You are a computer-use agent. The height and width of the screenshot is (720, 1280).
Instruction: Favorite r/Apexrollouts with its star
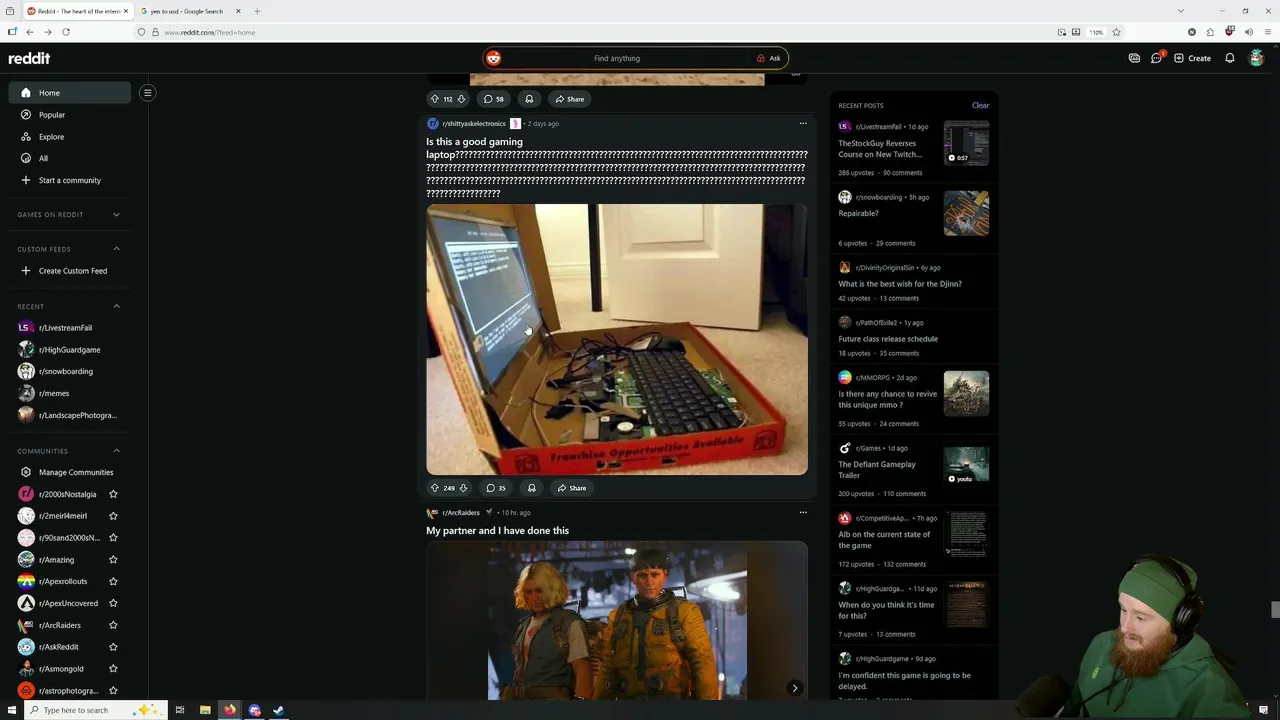[x=113, y=582]
